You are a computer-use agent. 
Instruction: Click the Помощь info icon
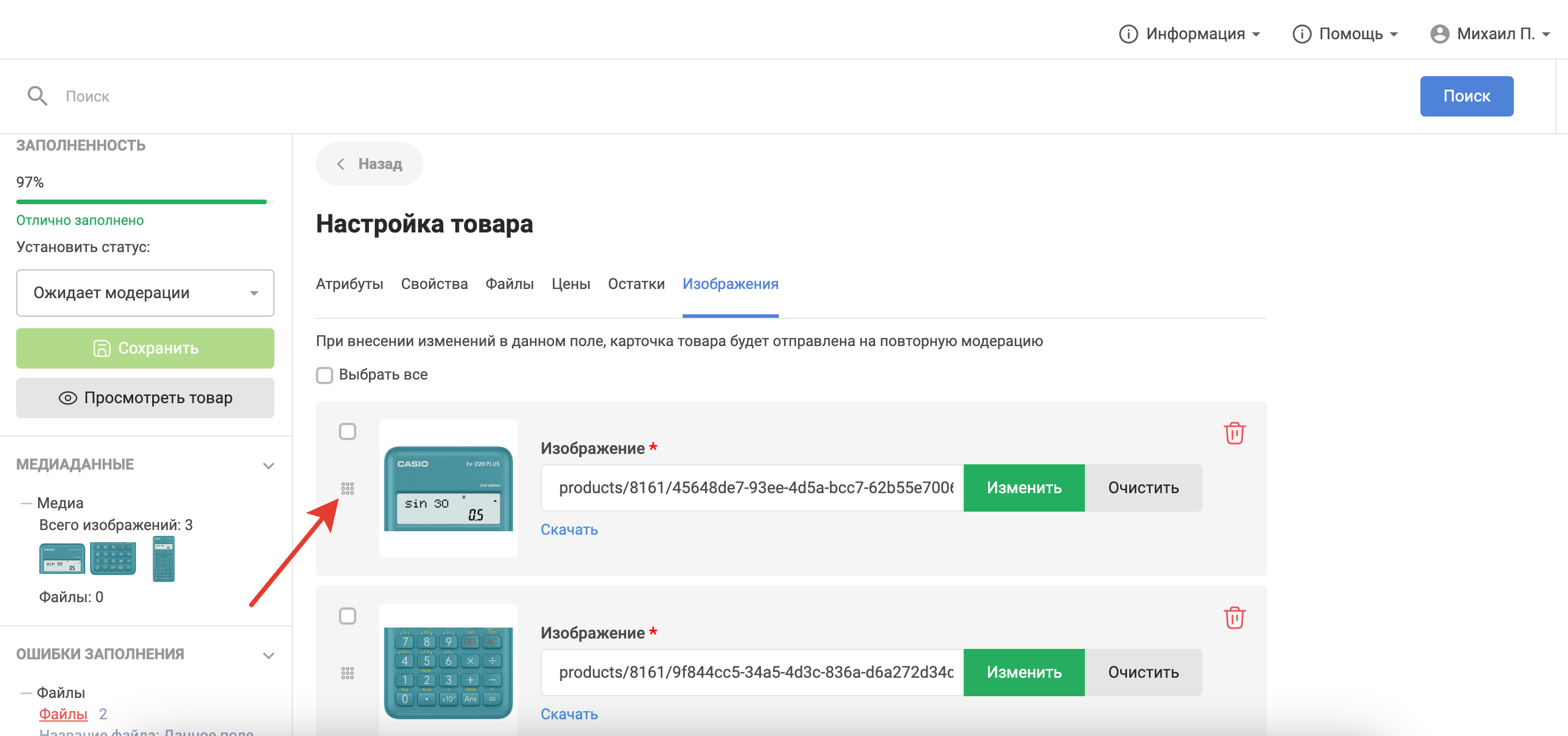coord(1302,33)
